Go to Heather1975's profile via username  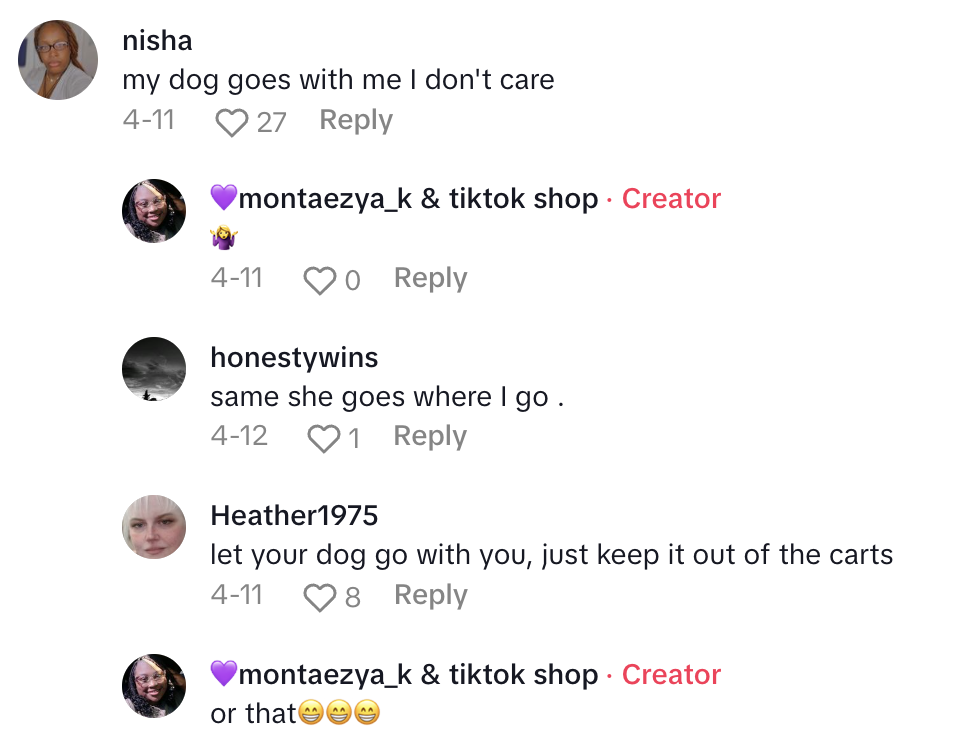coord(294,515)
